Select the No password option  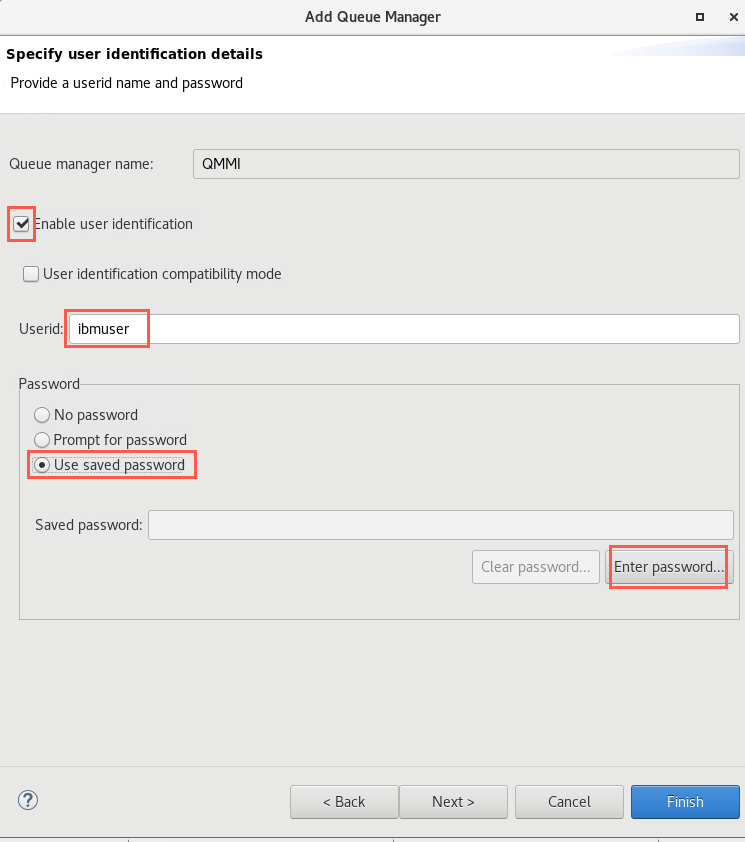(x=42, y=415)
